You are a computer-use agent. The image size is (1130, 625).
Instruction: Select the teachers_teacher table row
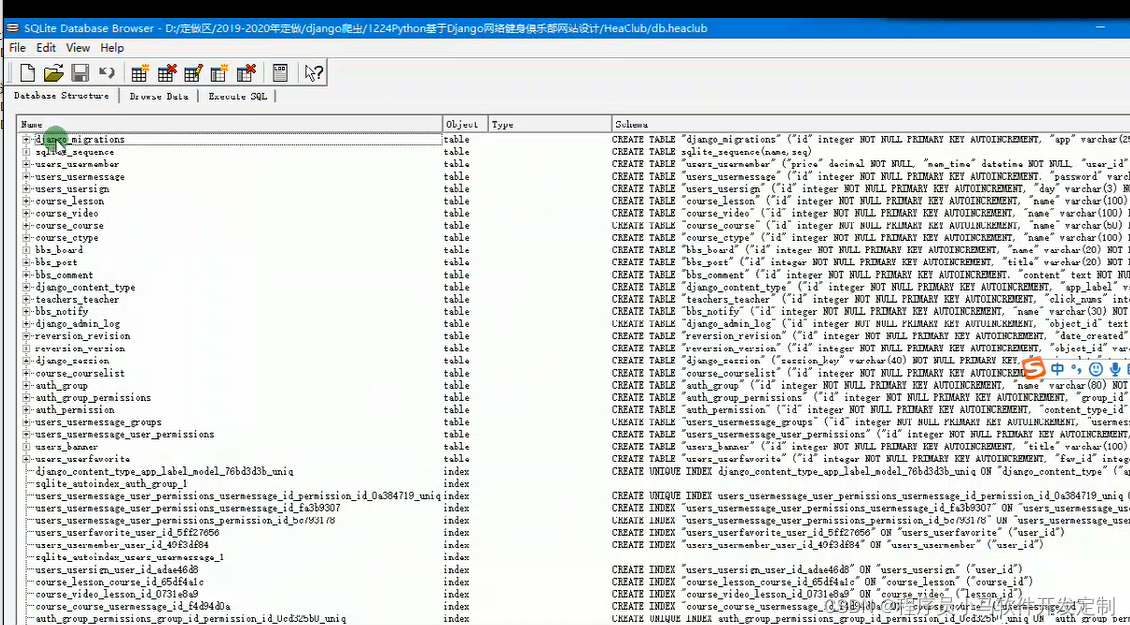(574, 299)
